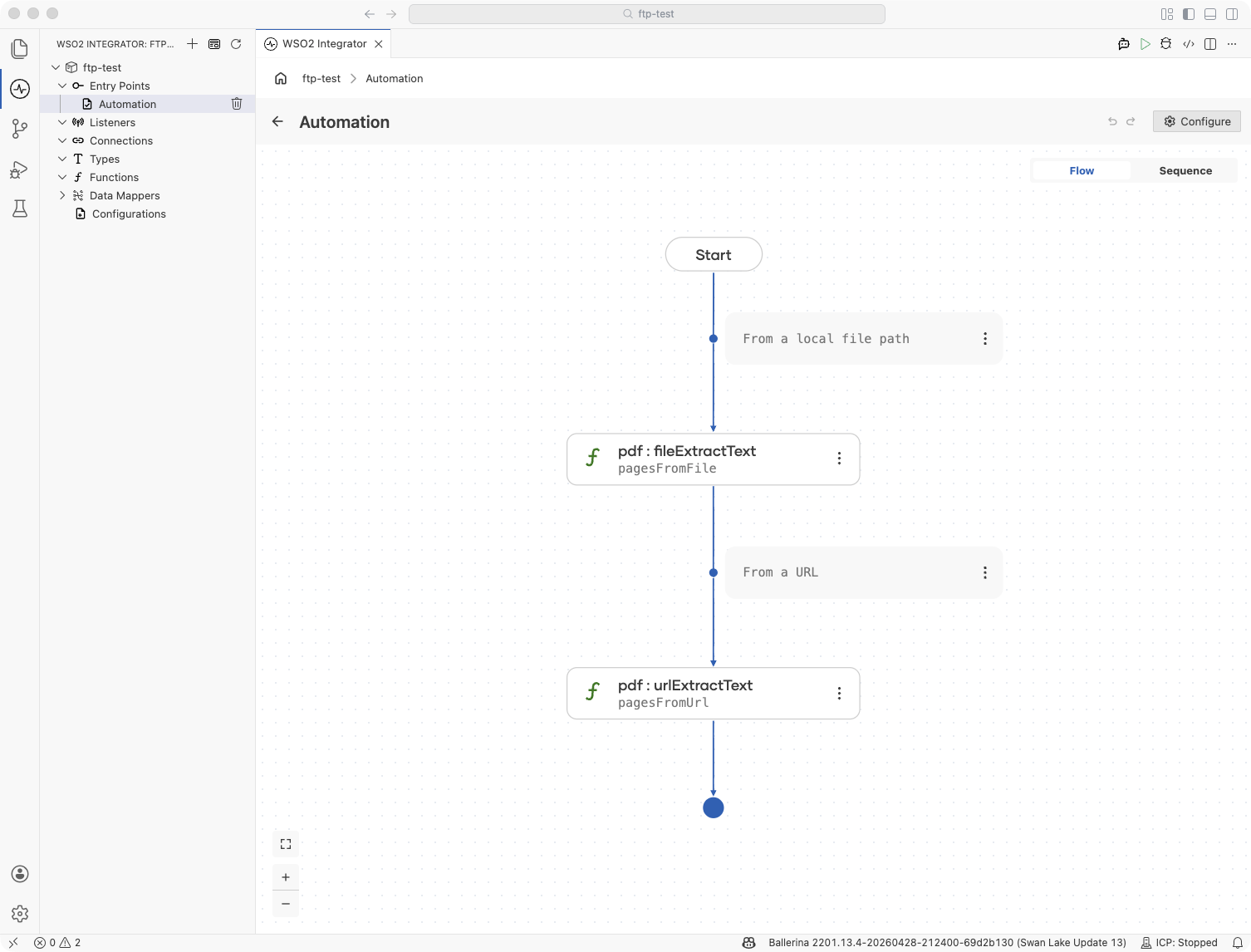Open Customize Layout button
The height and width of the screenshot is (952, 1251).
[1167, 14]
